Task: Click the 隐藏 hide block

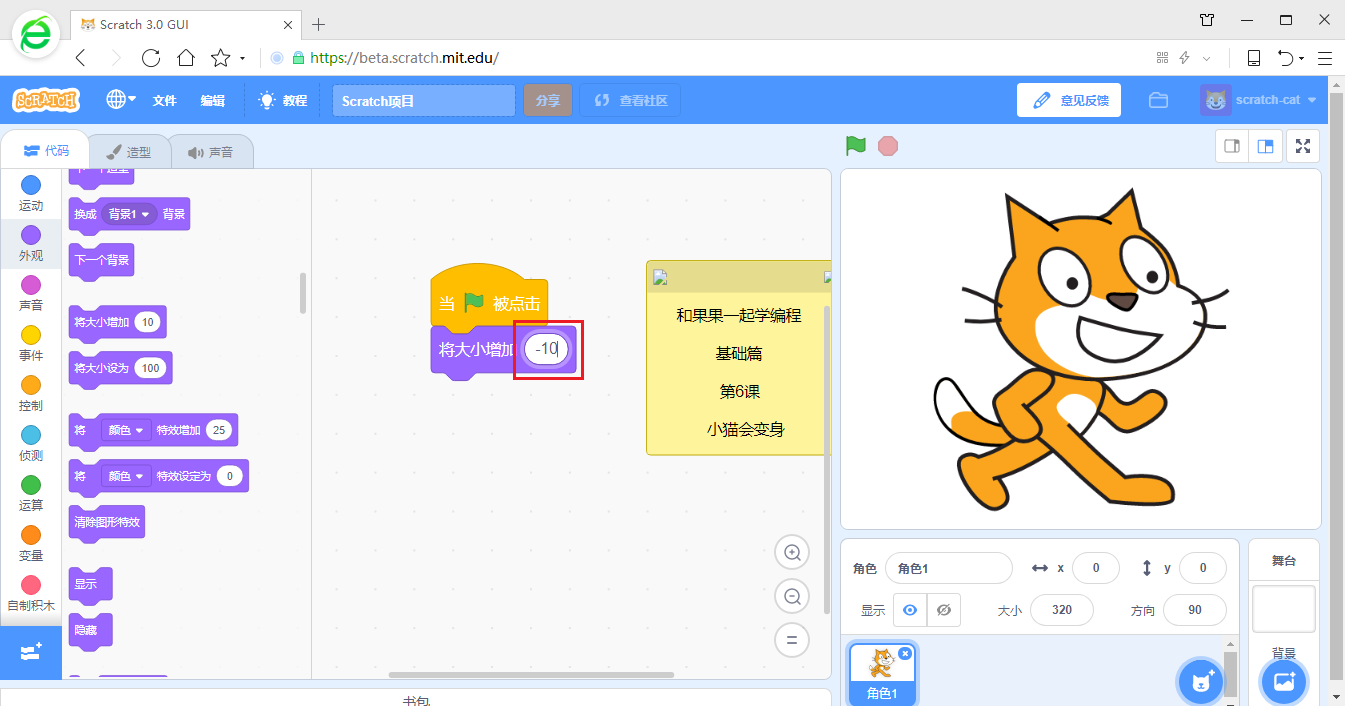Action: tap(90, 630)
